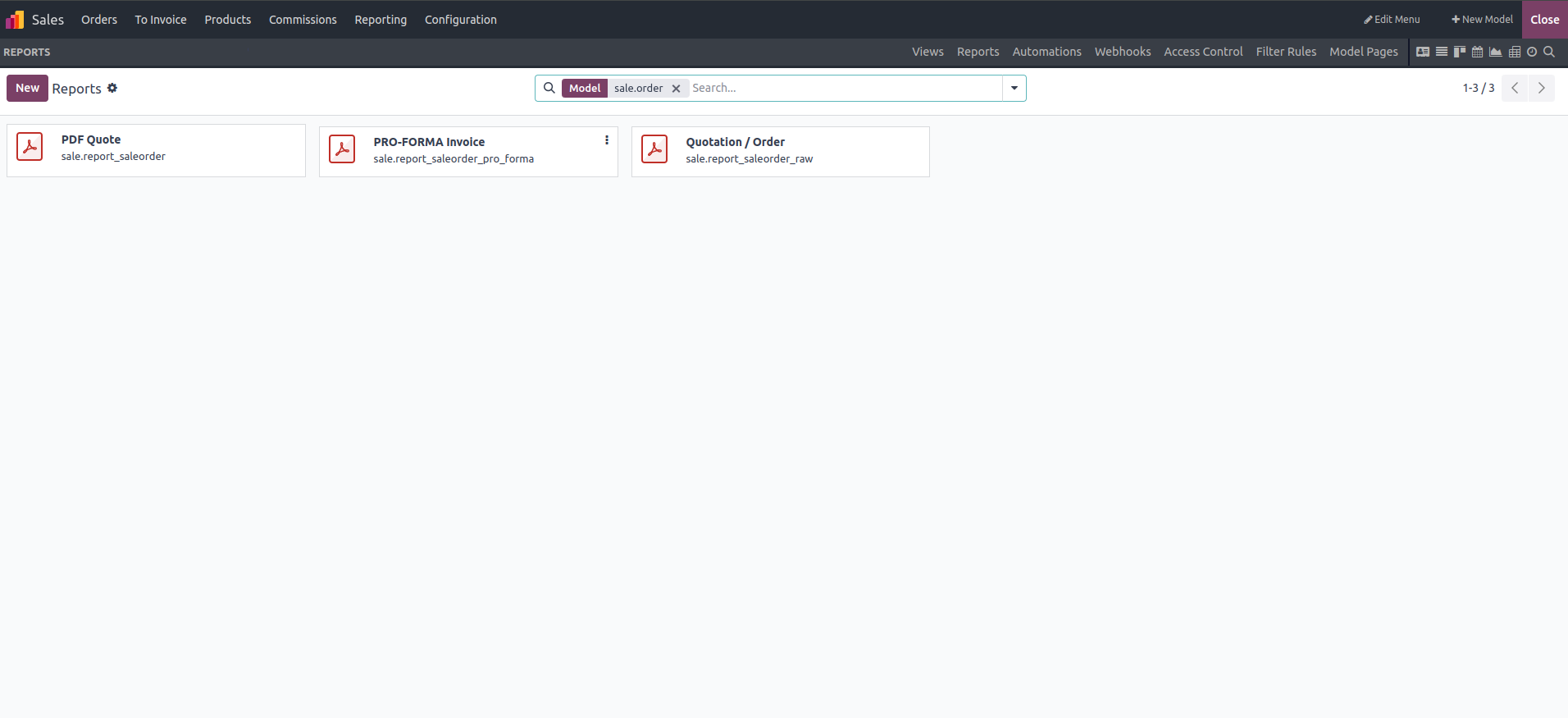Click sale.report_saleorder_pro_forma text
The height and width of the screenshot is (718, 1568).
pyautogui.click(x=454, y=159)
